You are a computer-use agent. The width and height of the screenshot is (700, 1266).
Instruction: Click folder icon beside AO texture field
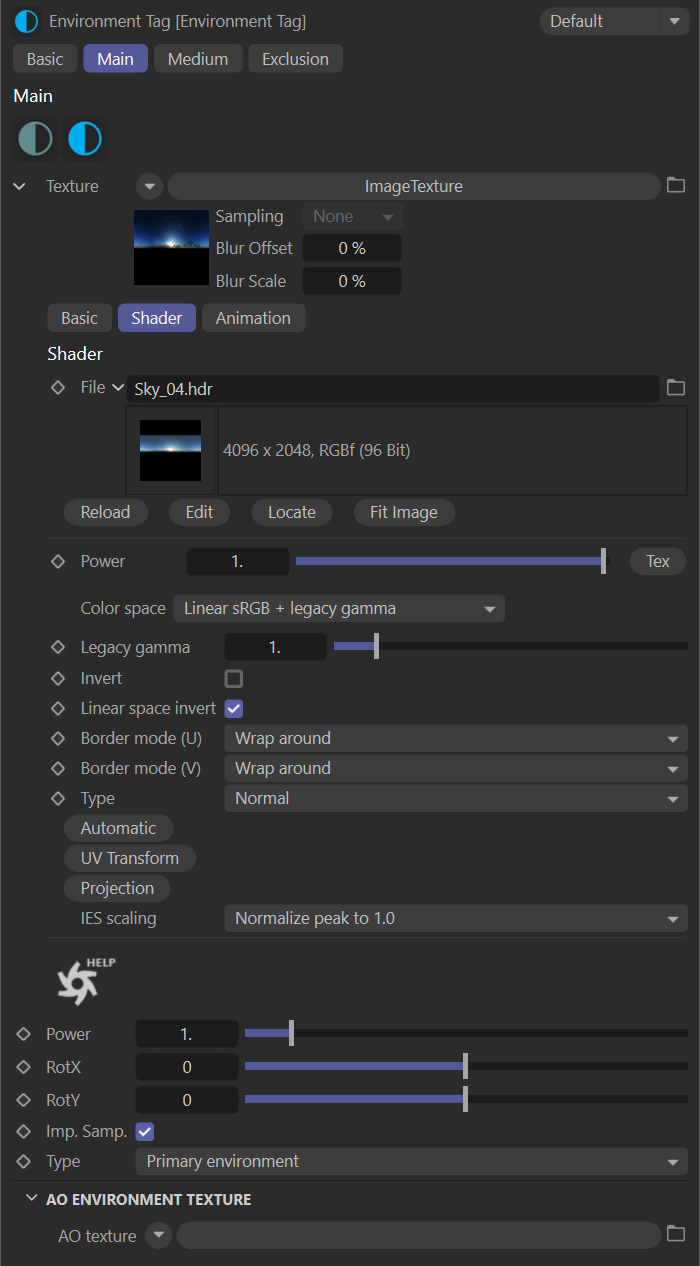(x=676, y=1235)
